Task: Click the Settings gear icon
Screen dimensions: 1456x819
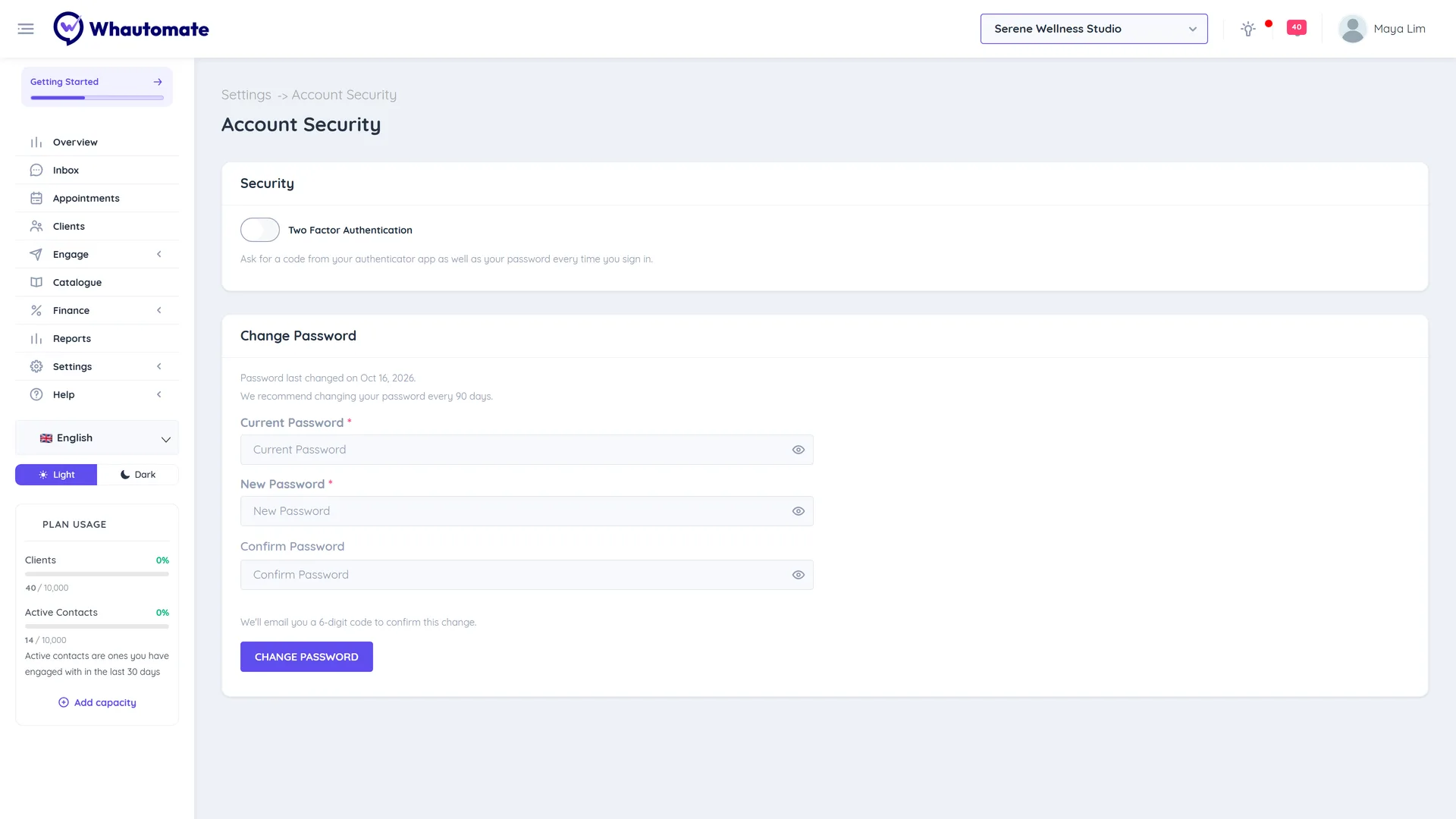Action: pyautogui.click(x=36, y=367)
